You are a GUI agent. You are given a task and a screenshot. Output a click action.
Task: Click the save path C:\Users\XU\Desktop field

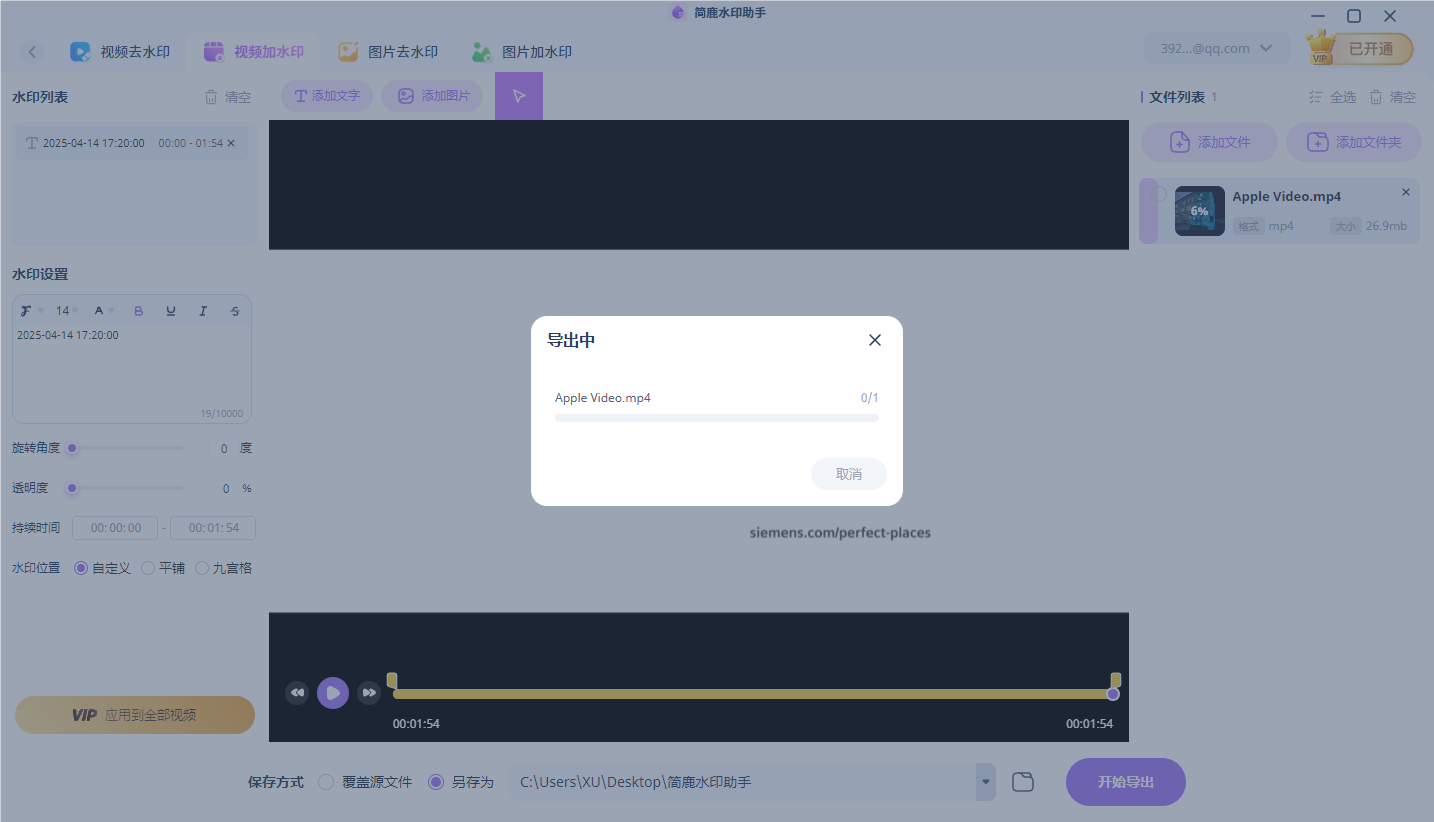(742, 782)
